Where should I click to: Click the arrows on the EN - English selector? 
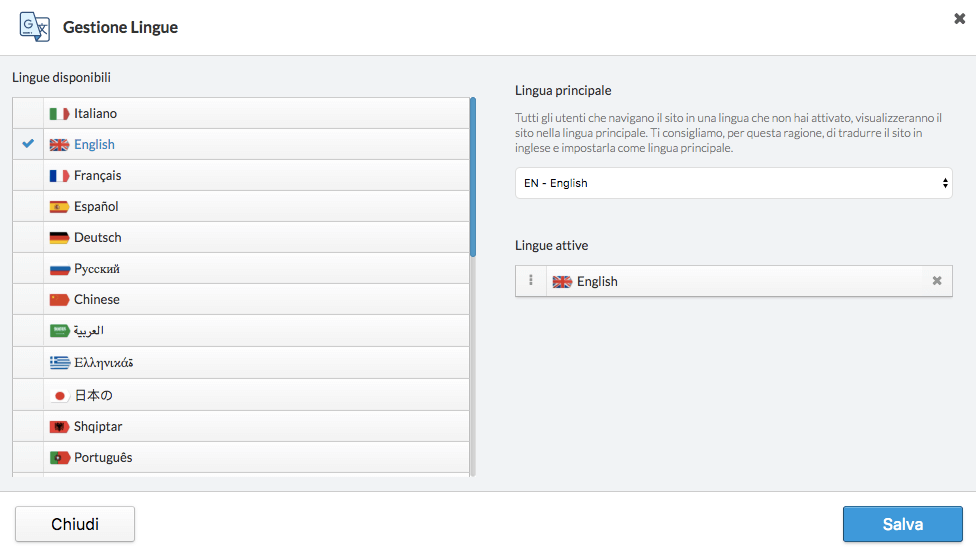point(945,183)
